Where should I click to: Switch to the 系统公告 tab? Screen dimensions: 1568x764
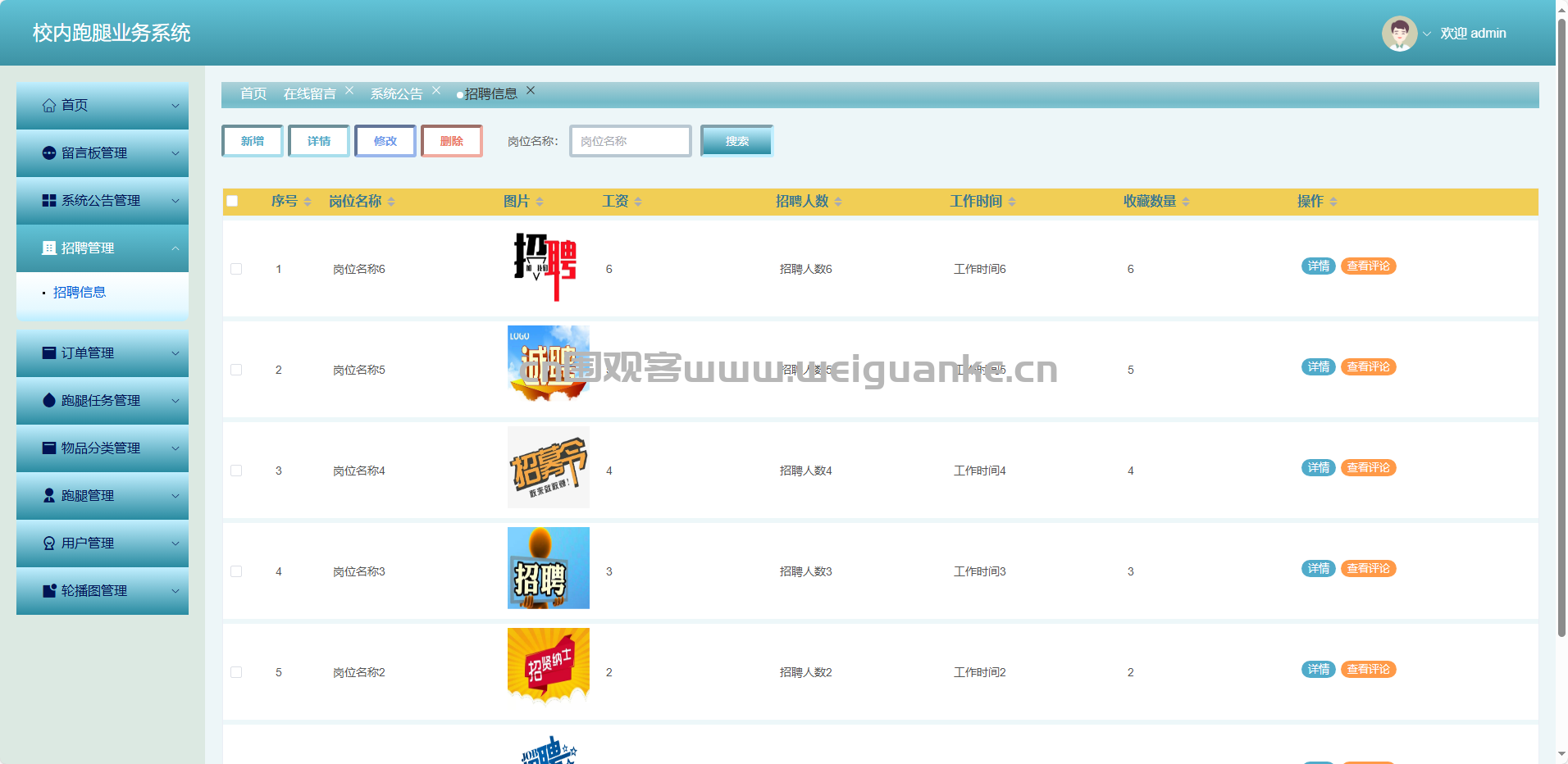tap(396, 94)
